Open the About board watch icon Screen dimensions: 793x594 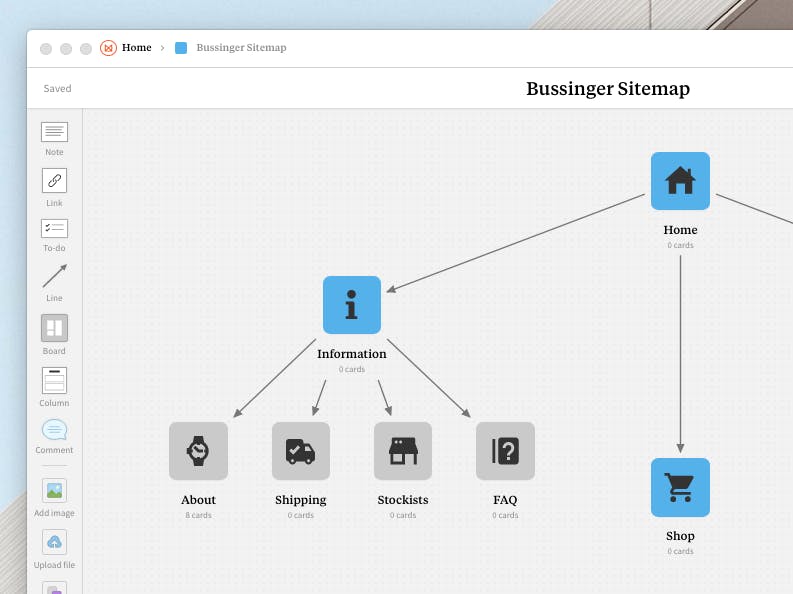point(198,451)
